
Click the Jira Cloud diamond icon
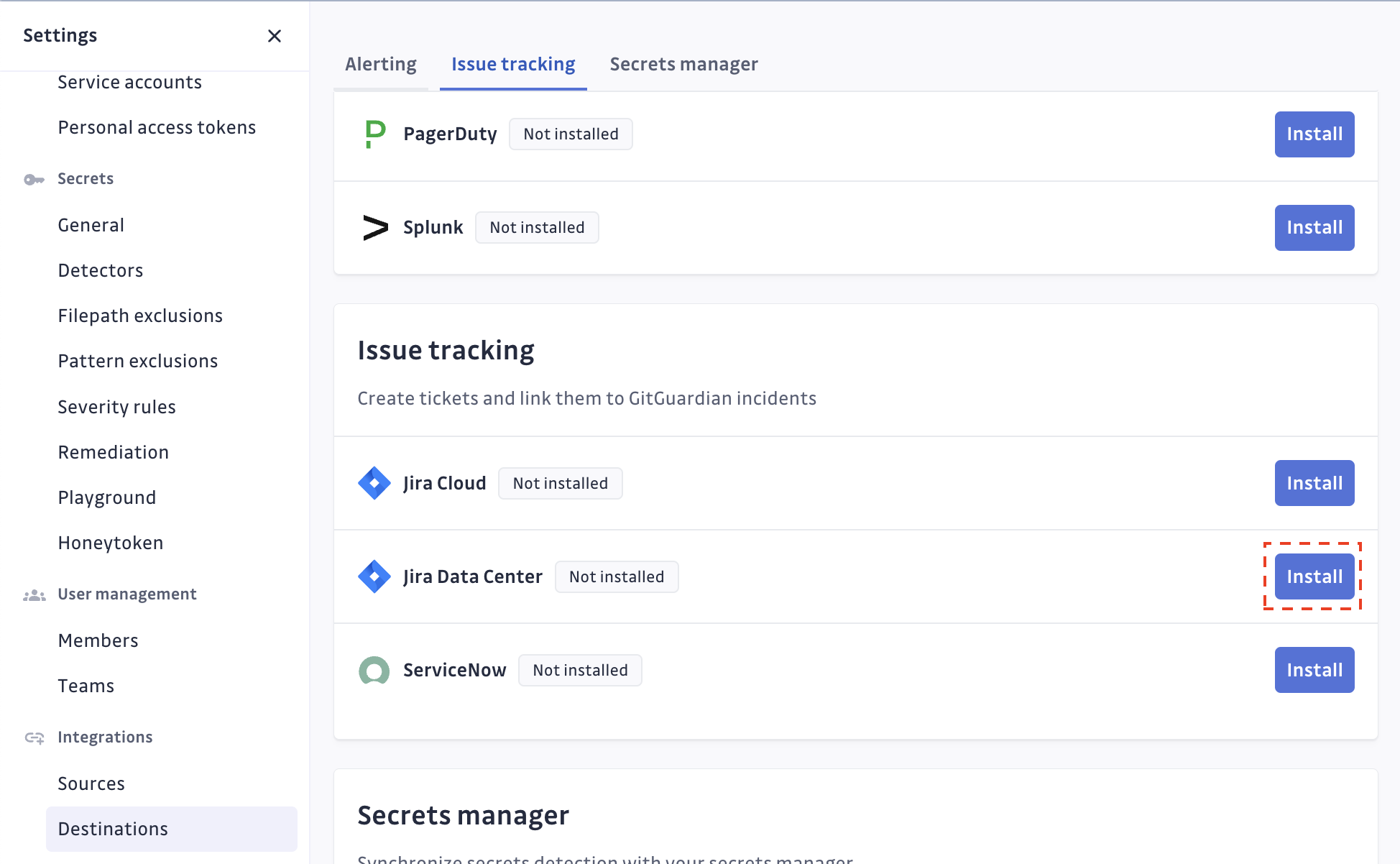click(374, 483)
